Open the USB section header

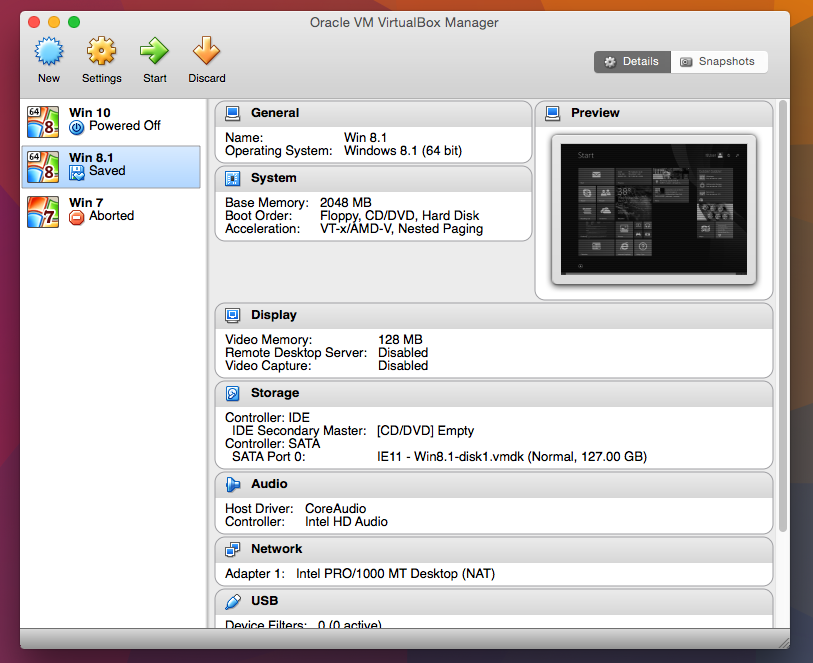[494, 601]
